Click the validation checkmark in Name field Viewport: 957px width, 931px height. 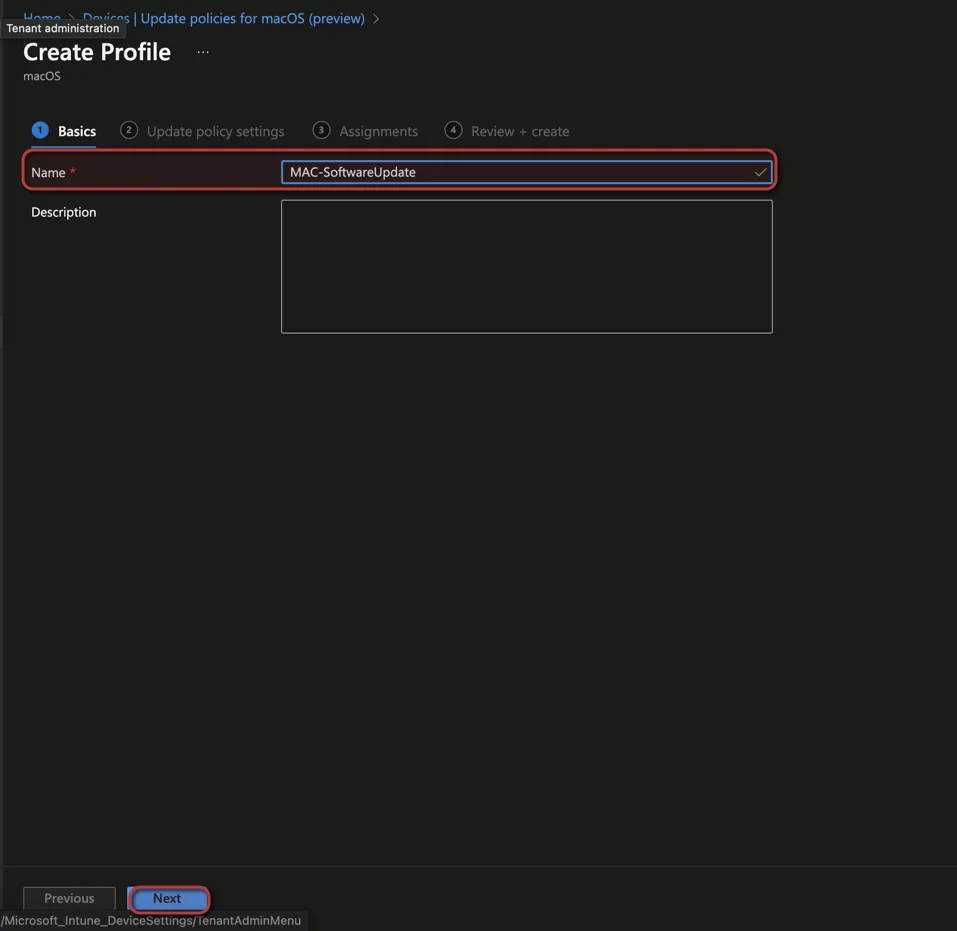click(x=760, y=173)
